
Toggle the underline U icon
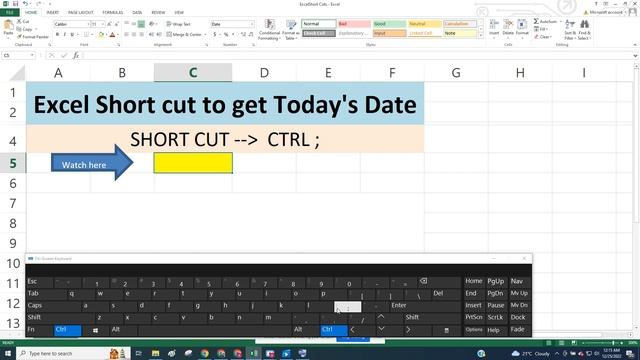pyautogui.click(x=72, y=35)
